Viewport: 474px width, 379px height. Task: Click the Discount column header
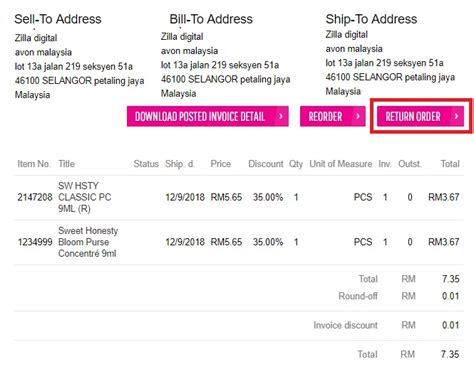[x=266, y=164]
